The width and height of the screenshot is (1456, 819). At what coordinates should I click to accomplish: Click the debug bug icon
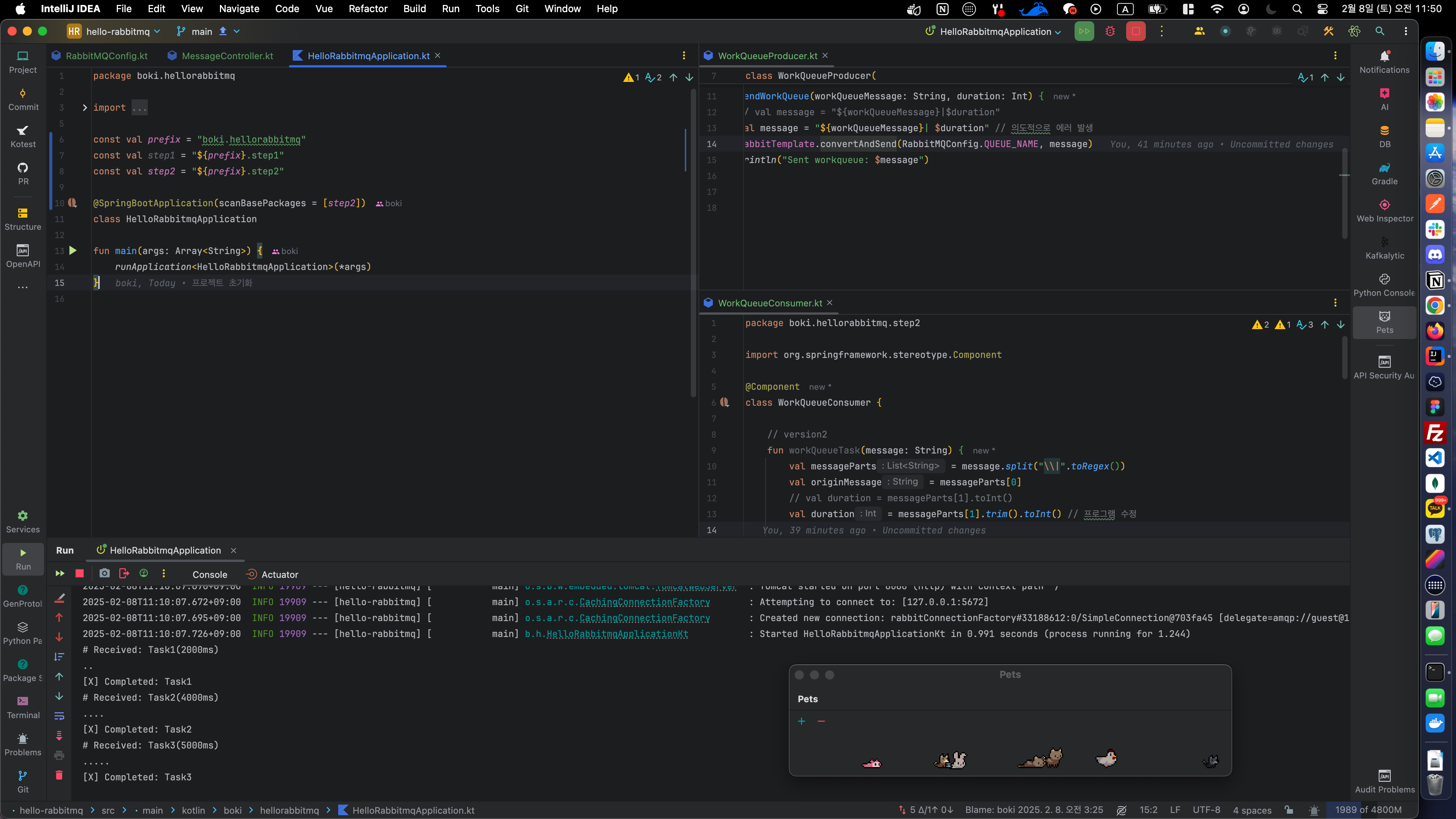point(1110,31)
